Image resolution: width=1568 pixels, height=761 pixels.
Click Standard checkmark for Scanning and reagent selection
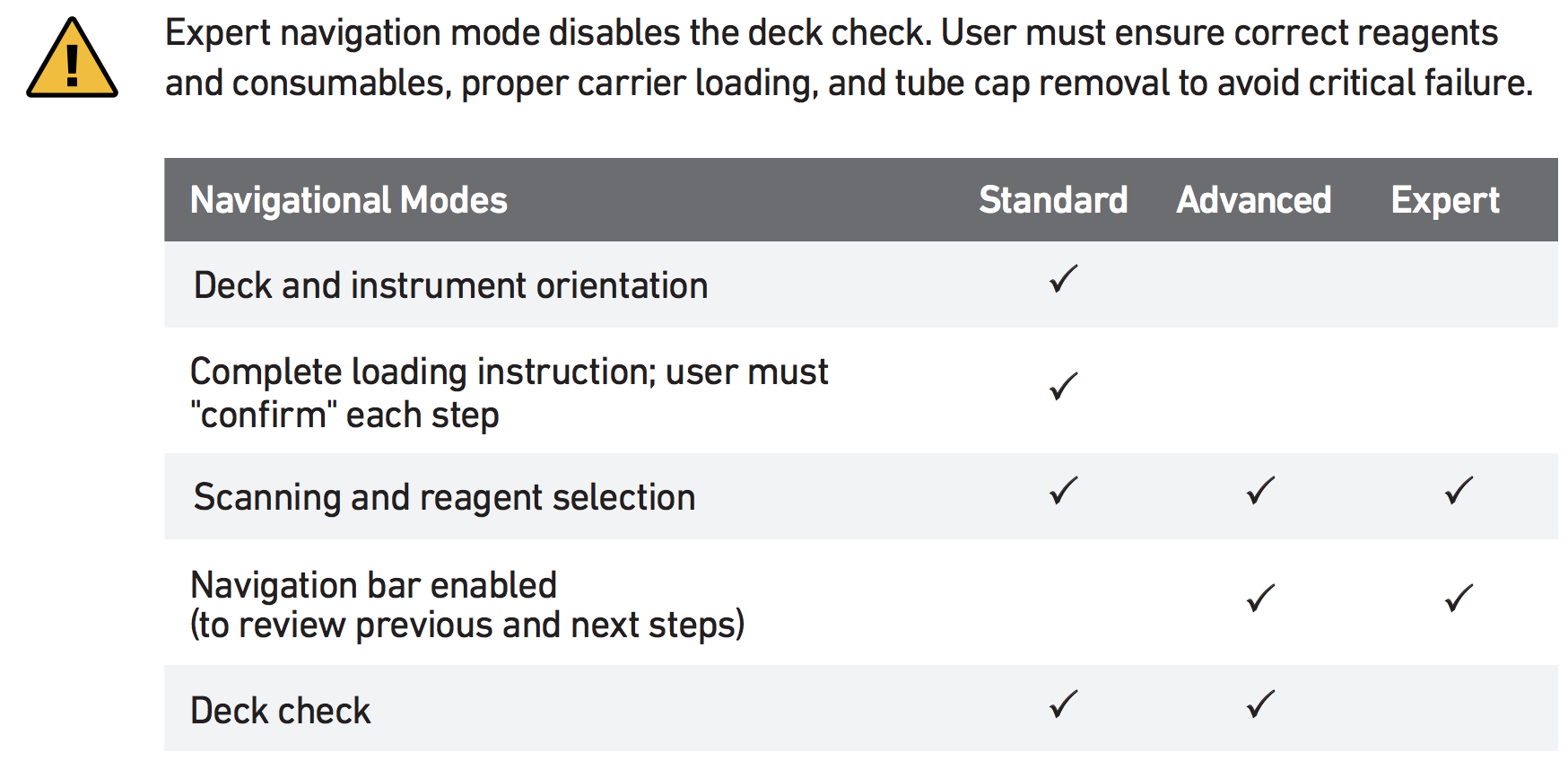tap(1063, 490)
